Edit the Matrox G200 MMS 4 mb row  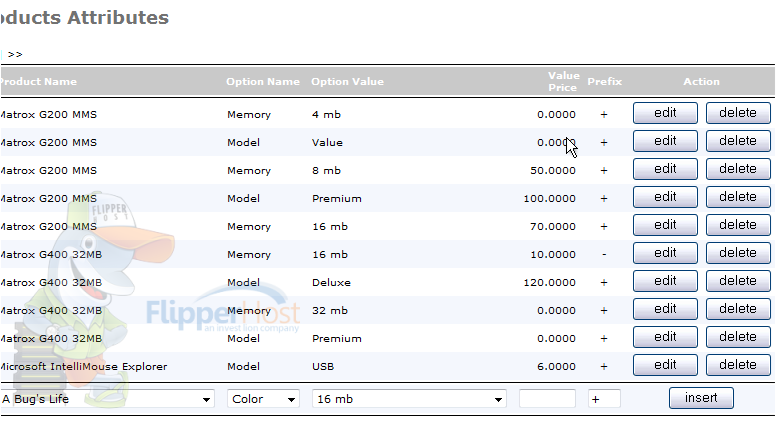[665, 113]
